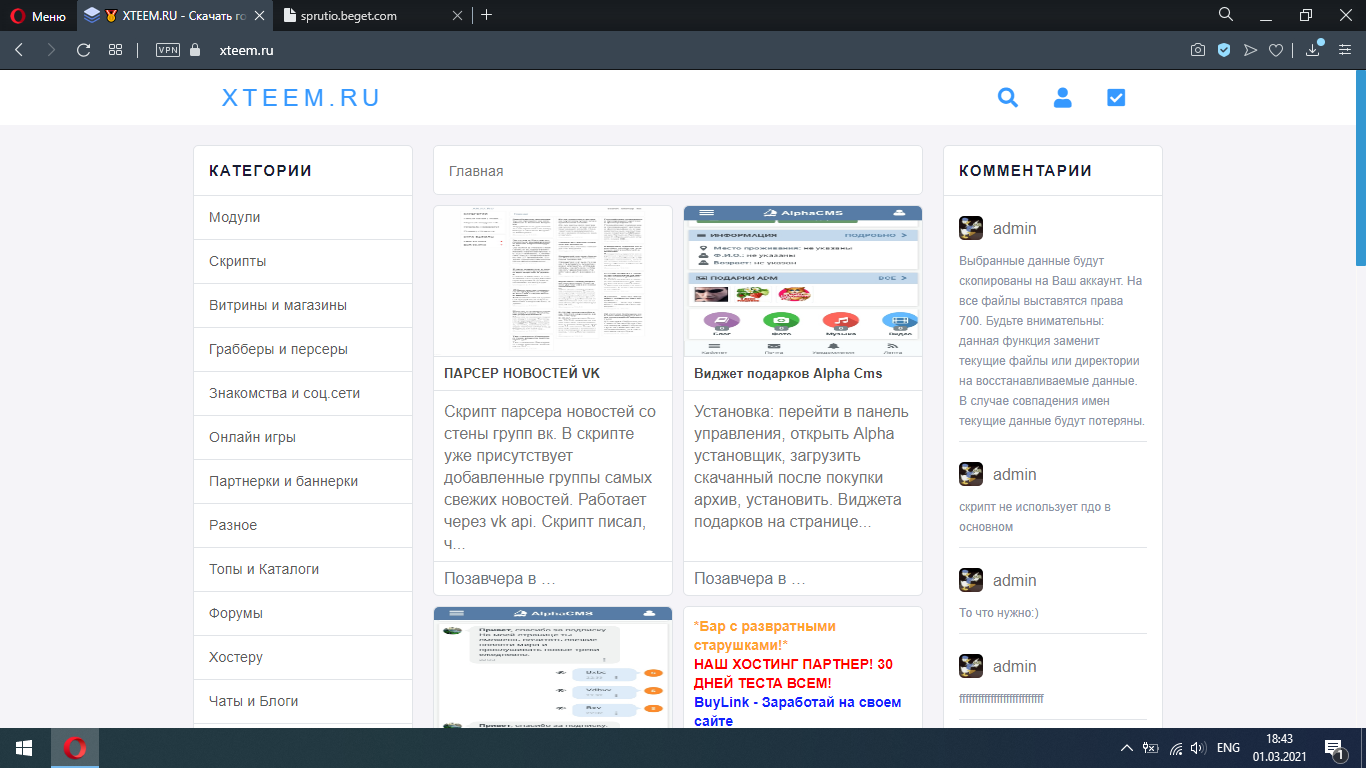This screenshot has width=1366, height=768.
Task: Open the Easy Setup sliders menu
Action: pos(1344,50)
